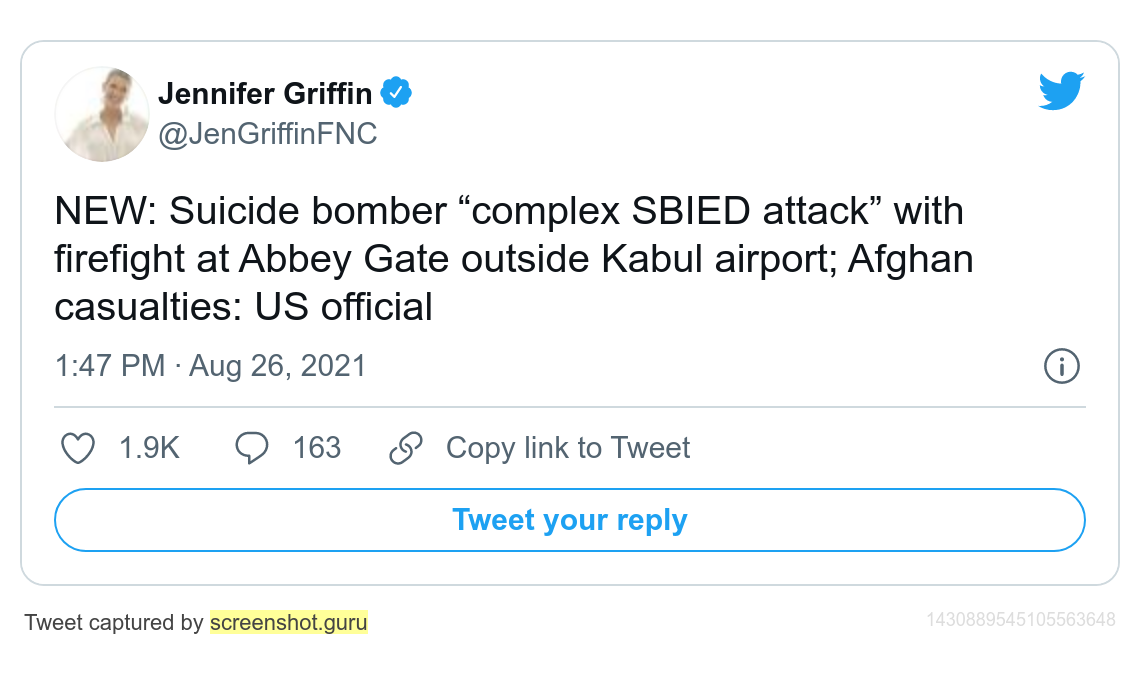Open the screenshot.guru link
The height and width of the screenshot is (678, 1140).
click(289, 623)
